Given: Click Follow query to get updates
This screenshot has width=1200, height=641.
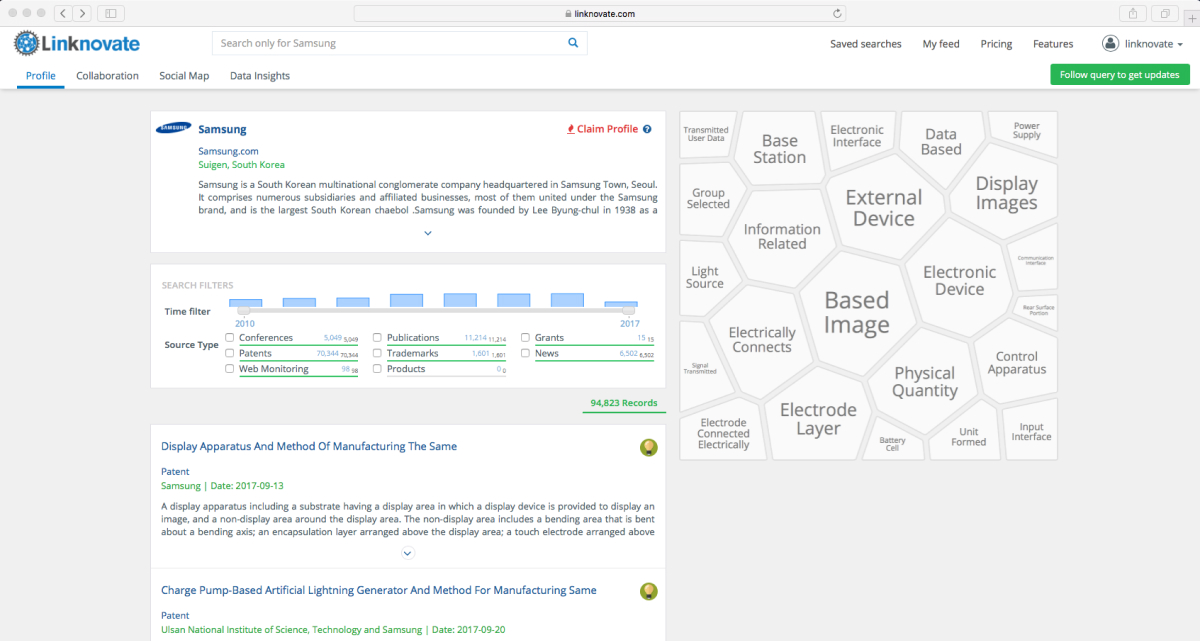Looking at the screenshot, I should [1119, 75].
